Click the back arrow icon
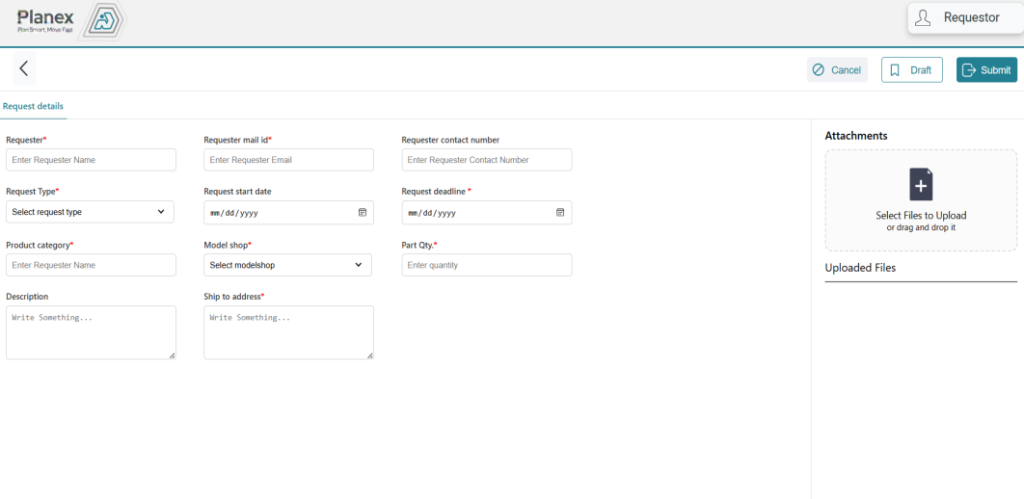Screen dimensions: 1024x499 24,69
